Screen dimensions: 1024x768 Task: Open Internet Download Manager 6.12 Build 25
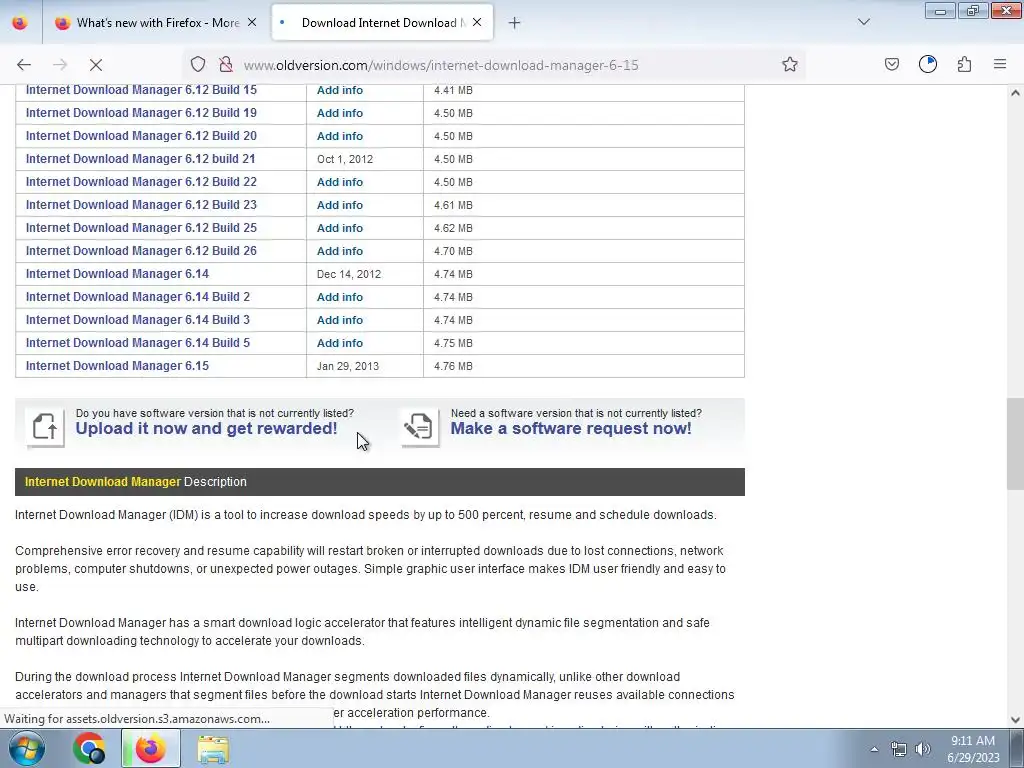(x=141, y=228)
